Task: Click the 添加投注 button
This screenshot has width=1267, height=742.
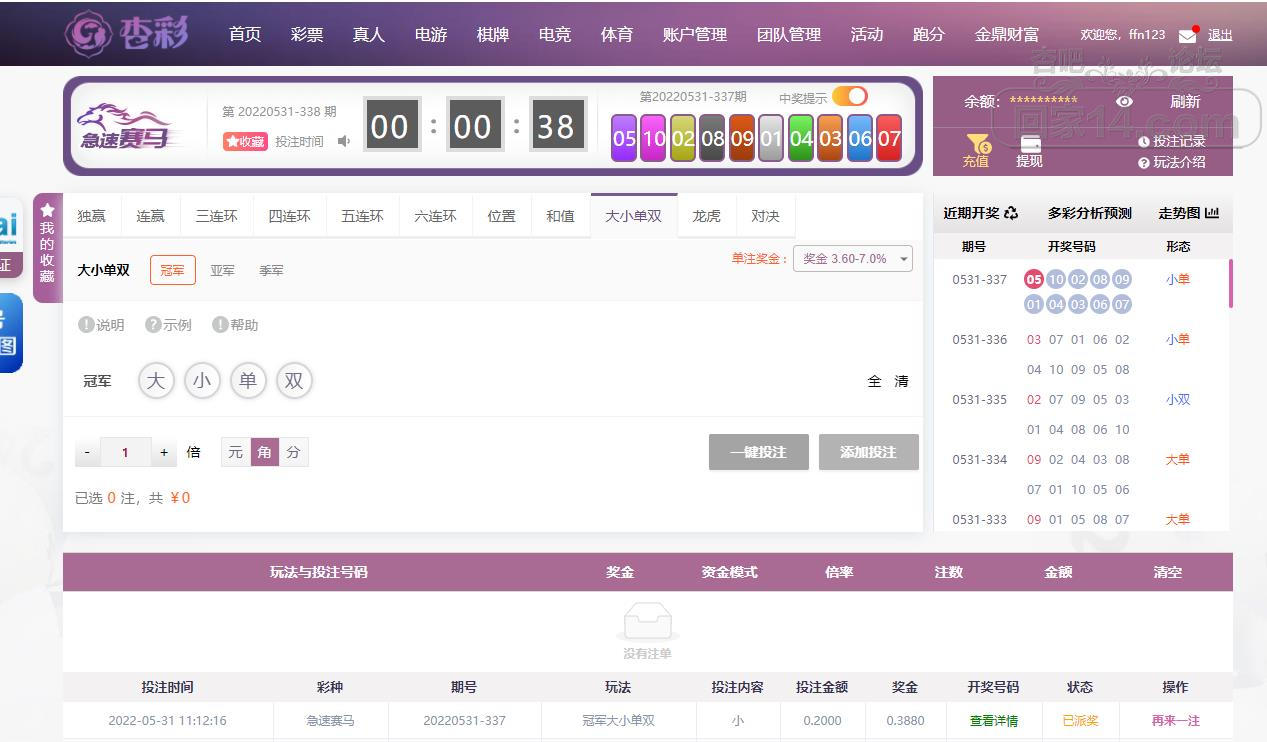Action: point(868,452)
